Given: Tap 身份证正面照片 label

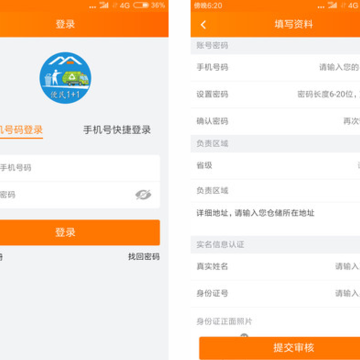Looking at the screenshot, I should coord(224,322).
